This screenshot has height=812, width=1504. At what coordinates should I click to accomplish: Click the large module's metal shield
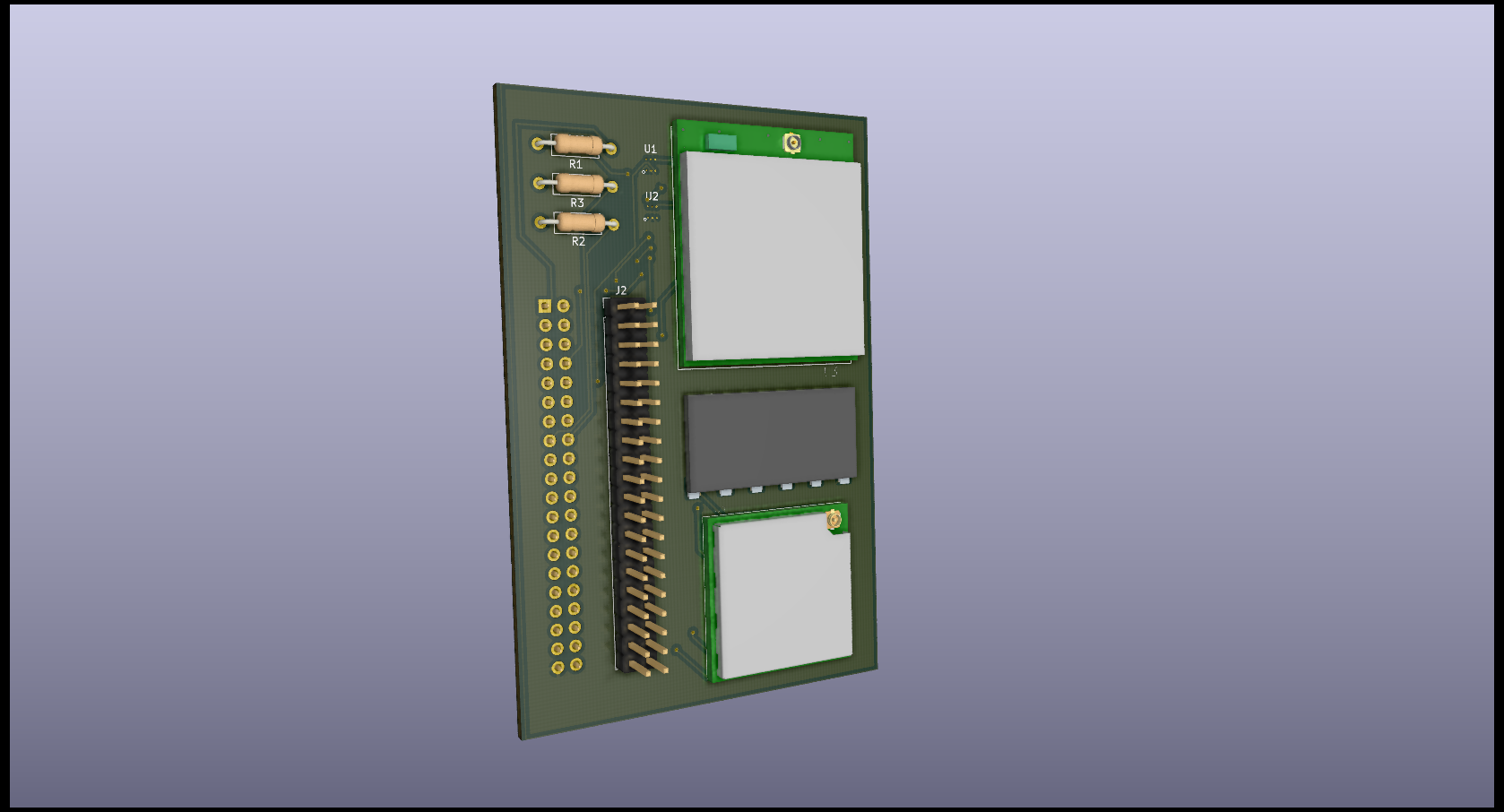pyautogui.click(x=773, y=258)
